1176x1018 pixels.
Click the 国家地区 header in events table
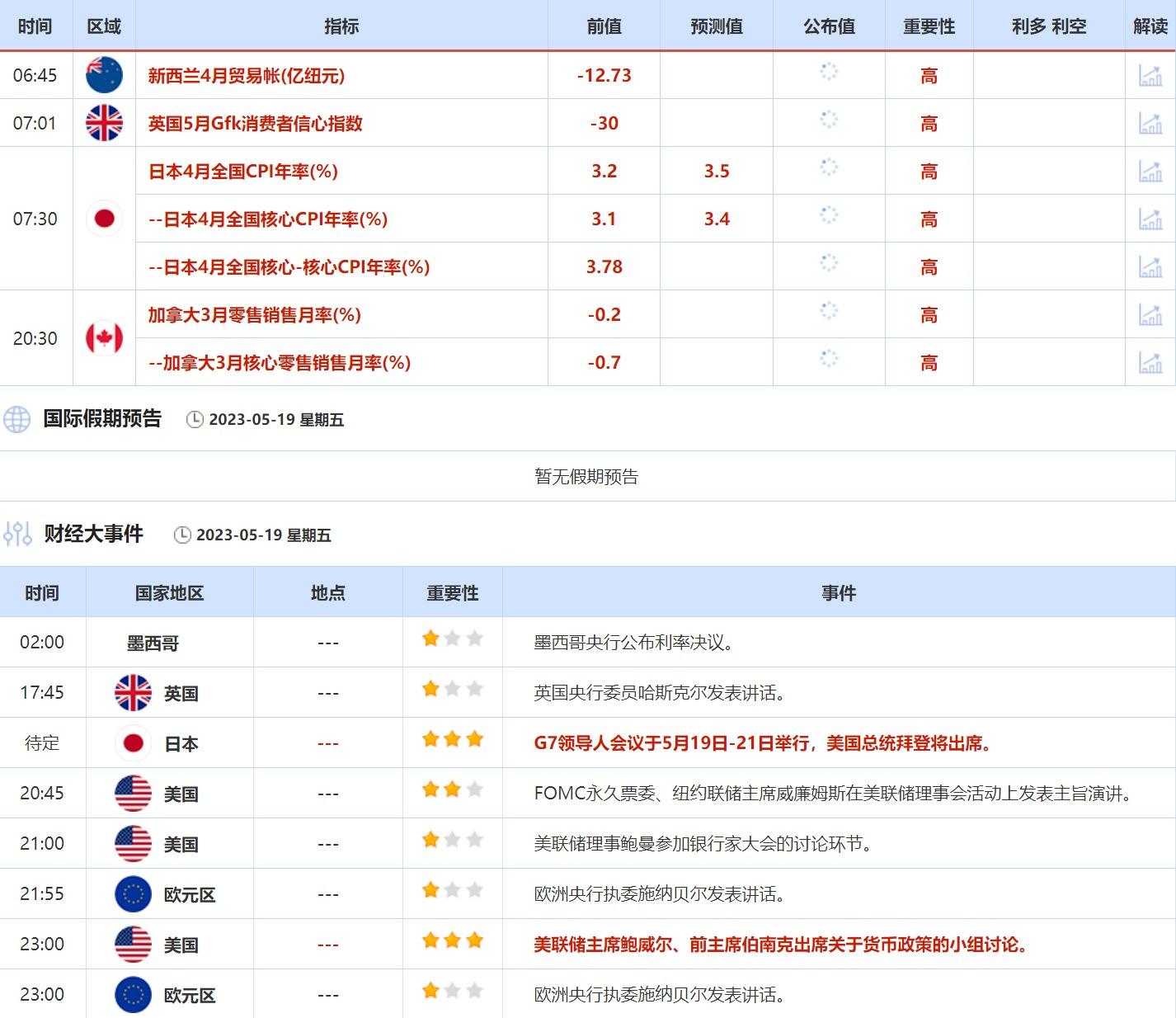pos(169,593)
